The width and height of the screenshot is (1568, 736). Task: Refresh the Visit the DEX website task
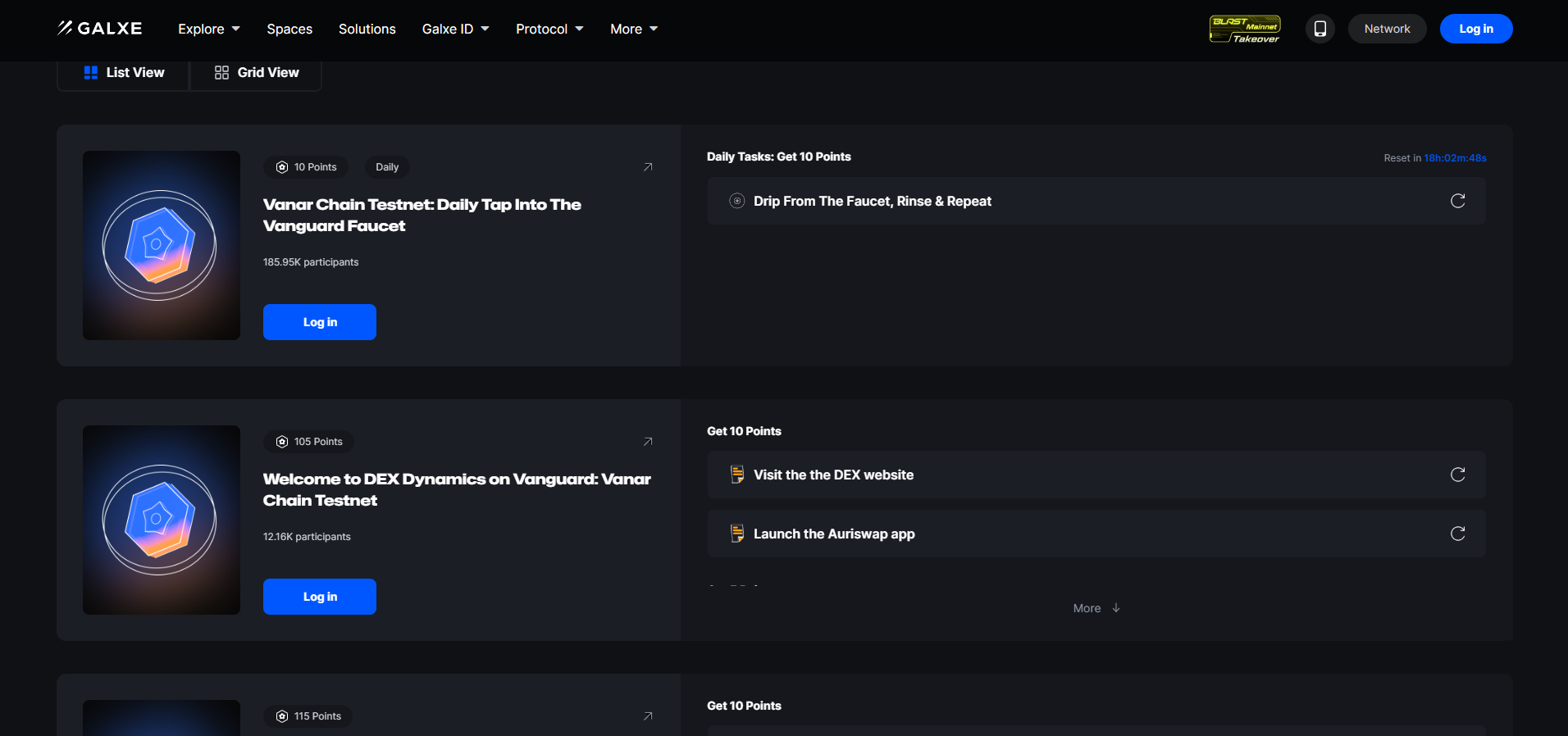[x=1457, y=475]
